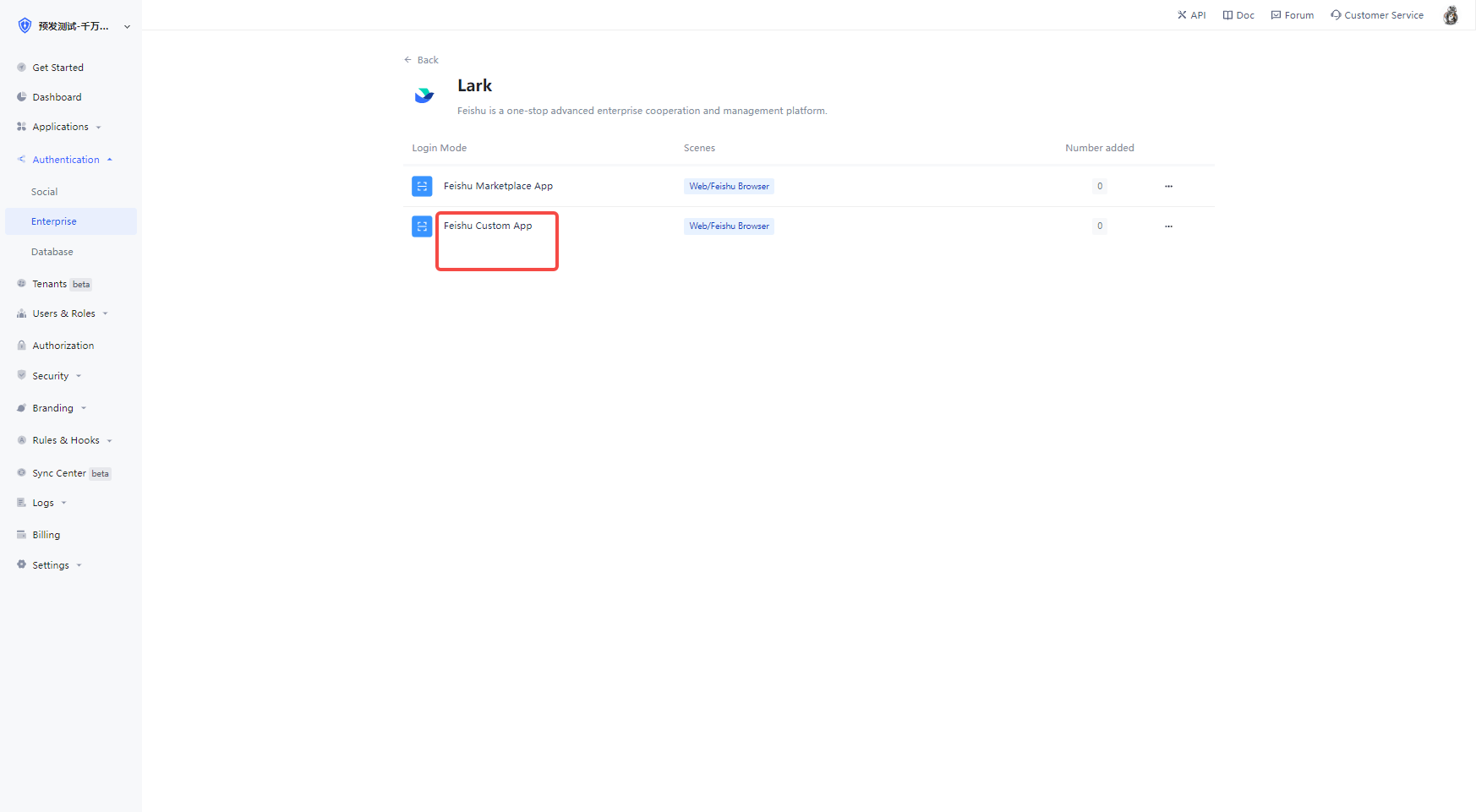Click the Billing icon in sidebar
The image size is (1476, 812).
pyautogui.click(x=22, y=535)
